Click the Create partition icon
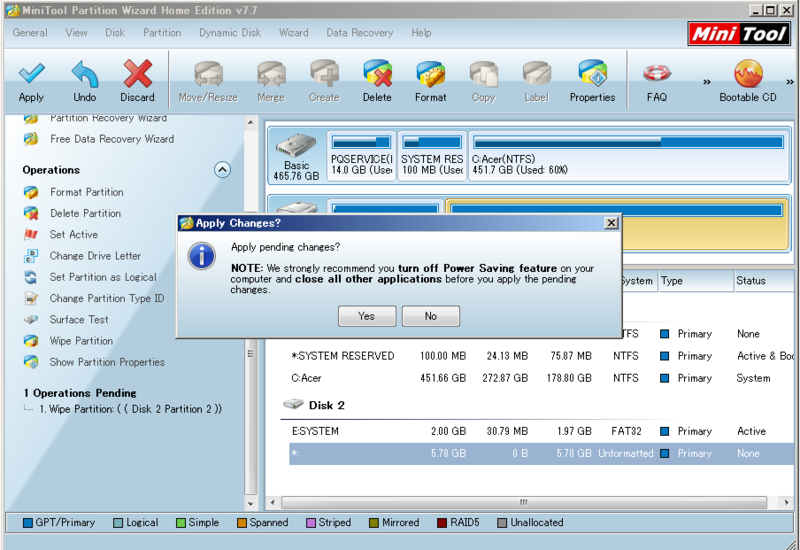The height and width of the screenshot is (550, 800). [x=324, y=73]
